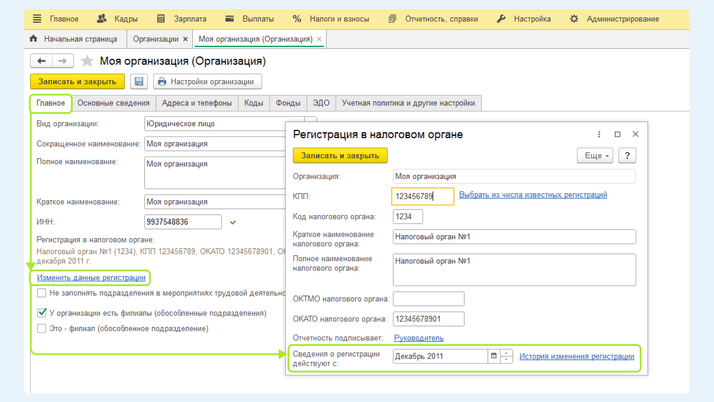714x402 pixels.
Task: Uncheck 'У организации есть филиалы' checkbox
Action: tap(42, 312)
